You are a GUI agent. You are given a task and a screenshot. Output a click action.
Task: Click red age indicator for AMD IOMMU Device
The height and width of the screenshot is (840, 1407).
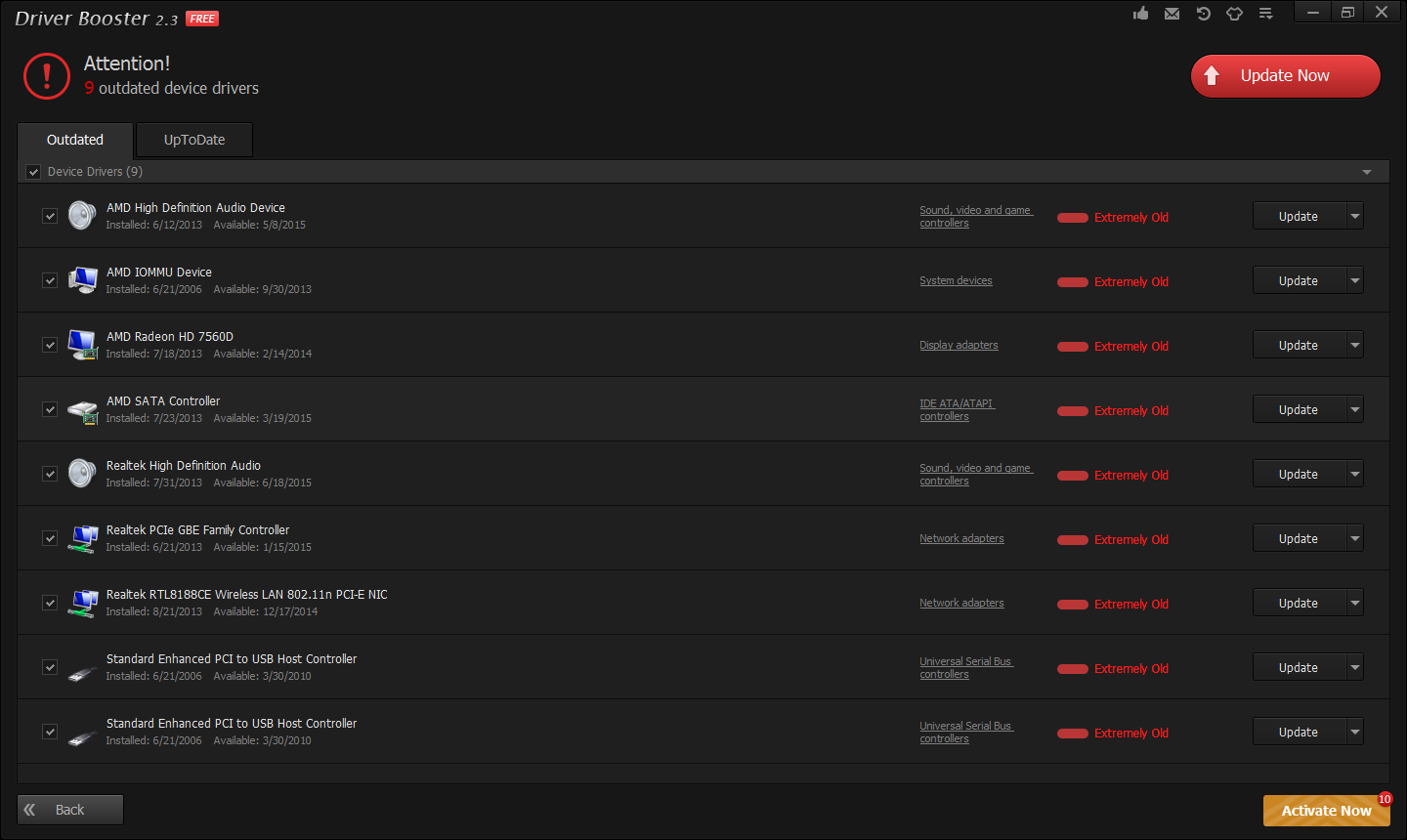point(1073,282)
